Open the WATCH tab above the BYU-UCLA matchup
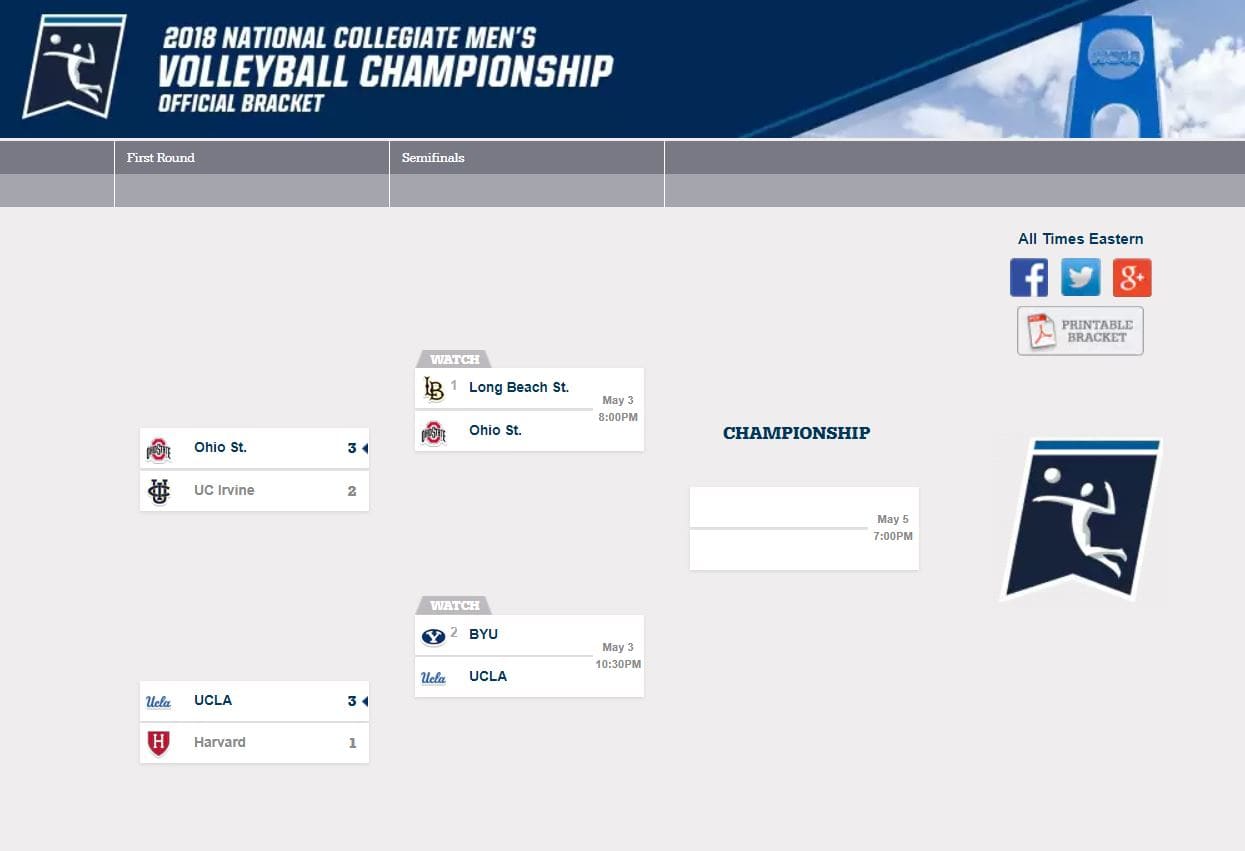 [x=452, y=605]
